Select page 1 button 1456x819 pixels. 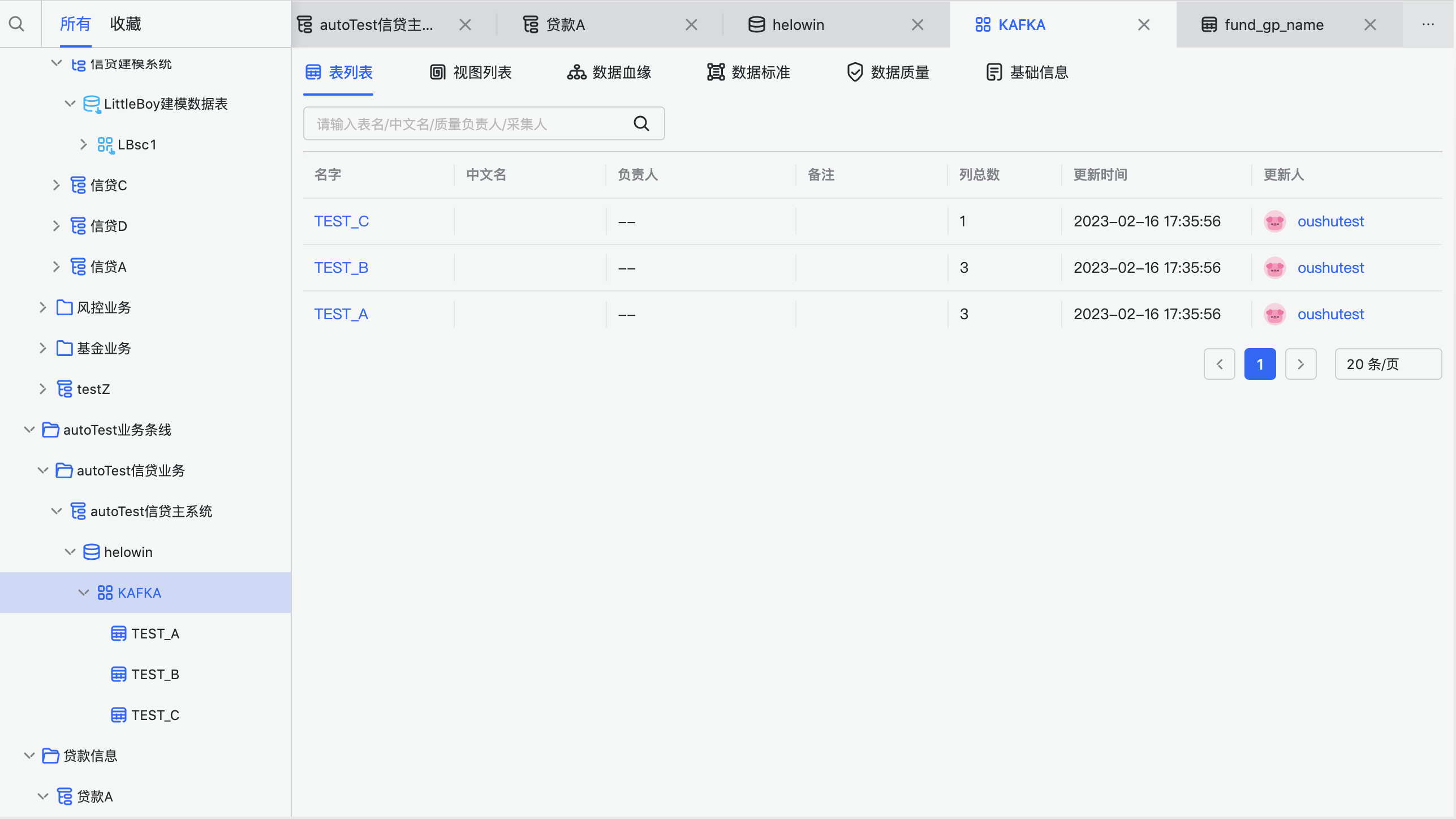tap(1260, 364)
